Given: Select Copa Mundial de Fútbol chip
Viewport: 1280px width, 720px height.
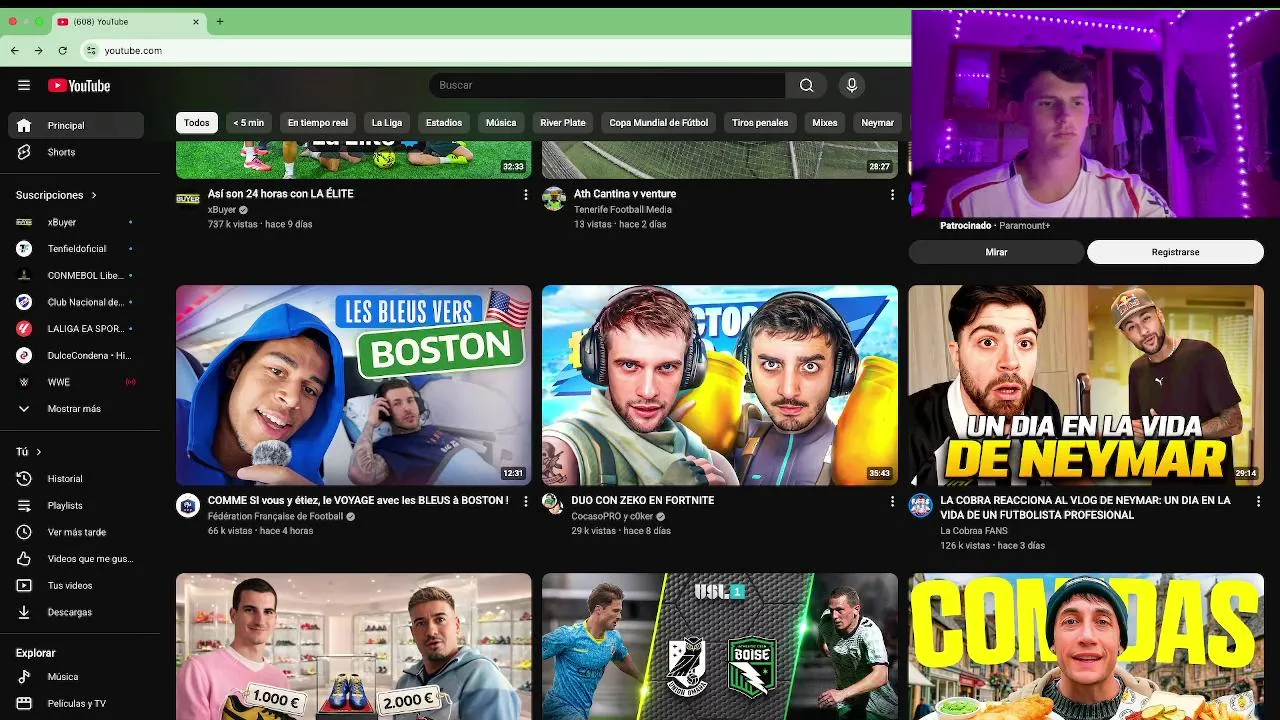Looking at the screenshot, I should [x=659, y=123].
